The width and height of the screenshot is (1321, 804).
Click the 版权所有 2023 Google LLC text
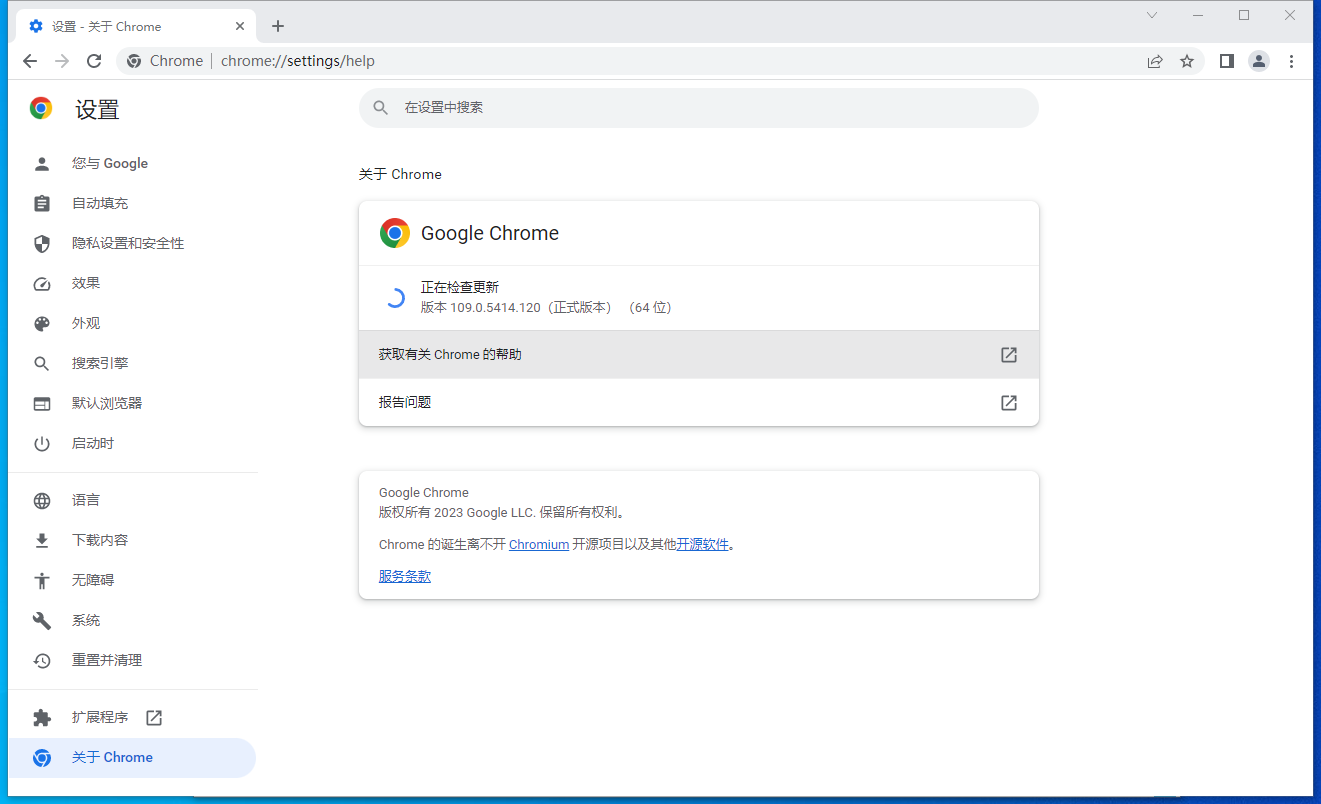click(503, 512)
